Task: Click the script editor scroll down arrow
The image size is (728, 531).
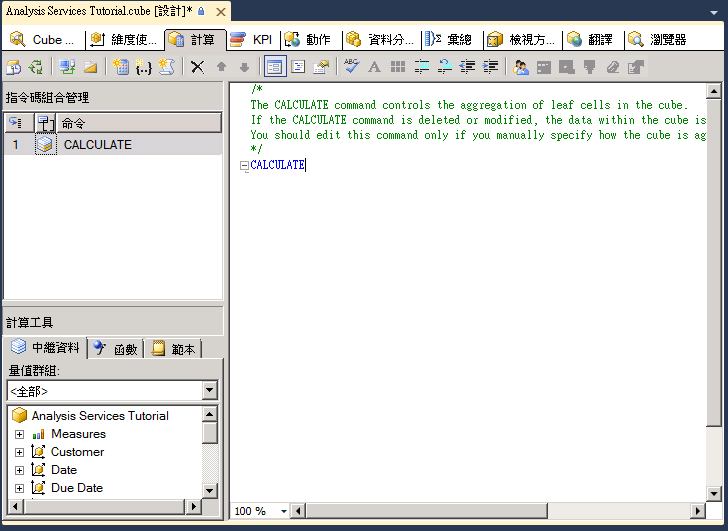Action: (714, 493)
